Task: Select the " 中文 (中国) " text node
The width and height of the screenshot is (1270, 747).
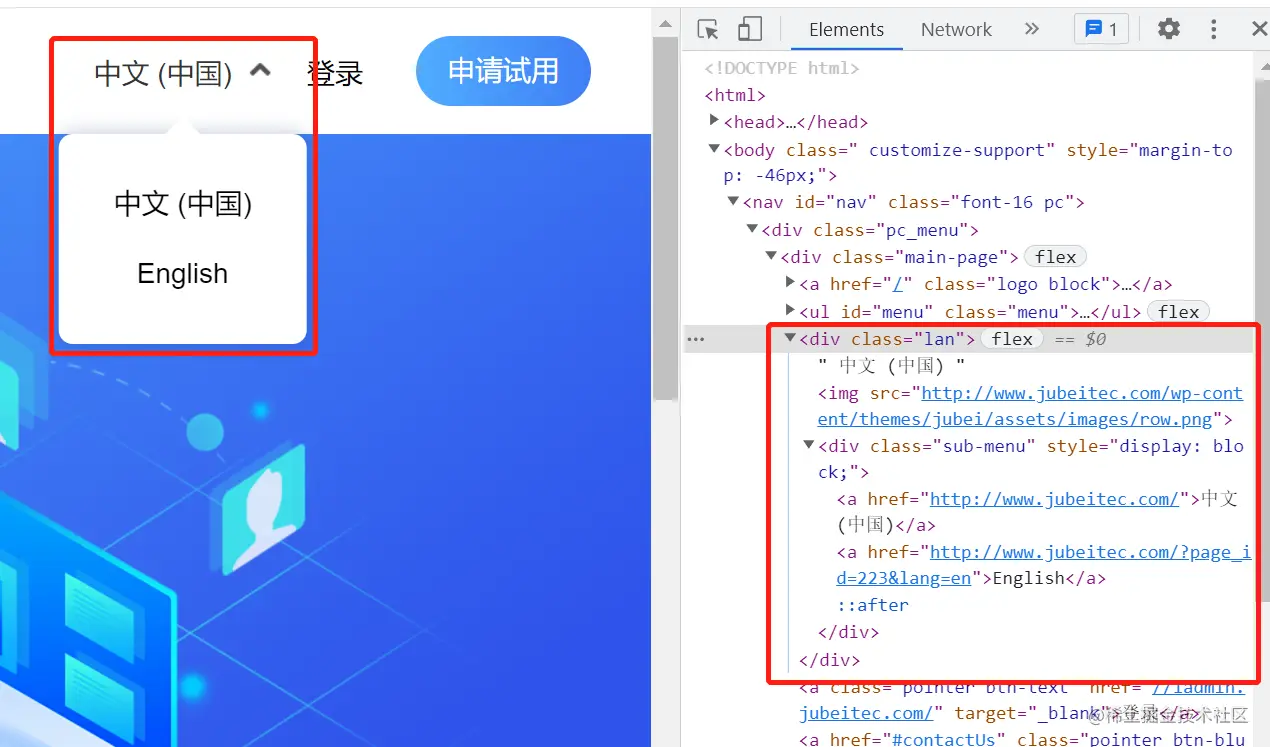Action: [891, 365]
